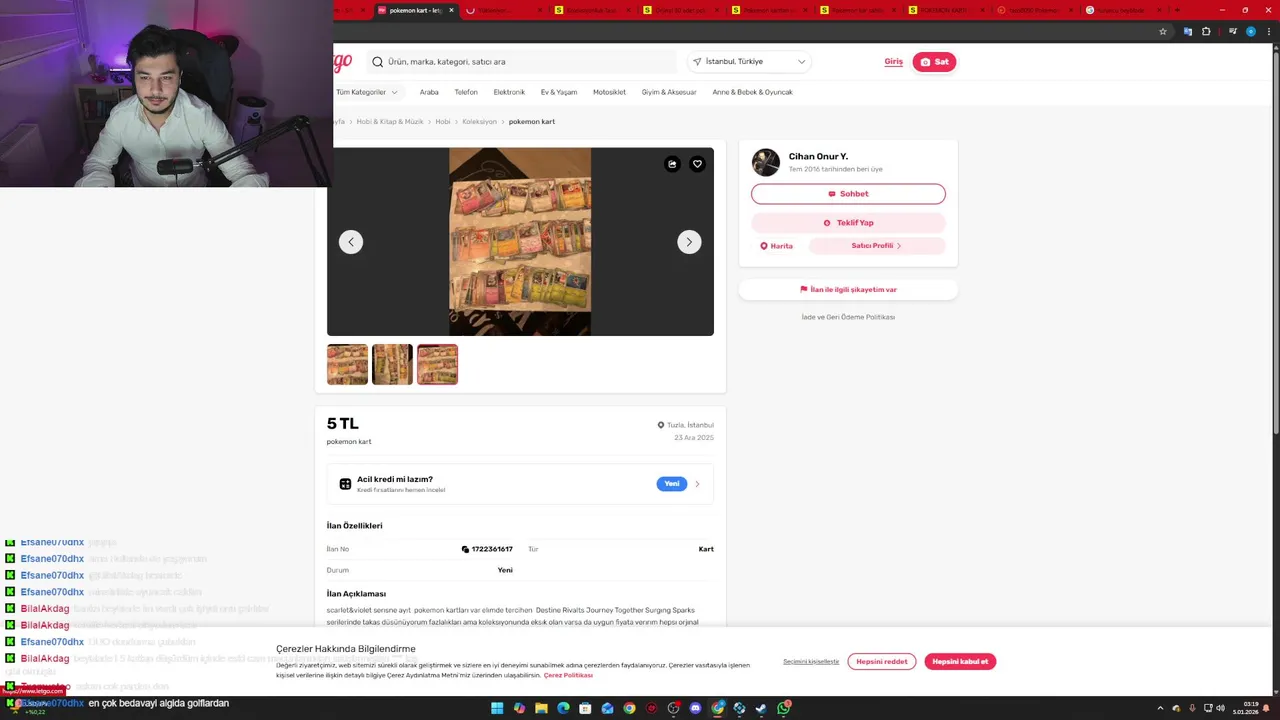Copy listing number via copy icon
Image resolution: width=1280 pixels, height=720 pixels.
(x=465, y=549)
